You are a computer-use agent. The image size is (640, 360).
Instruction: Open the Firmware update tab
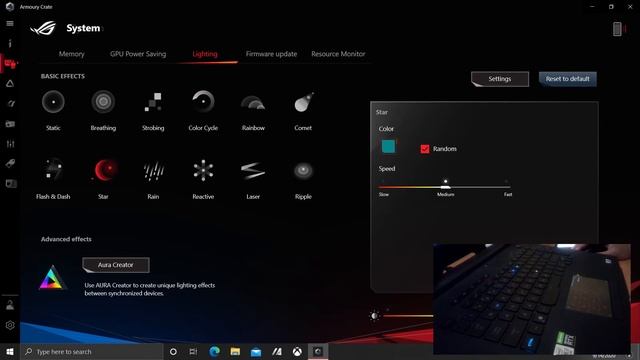(271, 54)
